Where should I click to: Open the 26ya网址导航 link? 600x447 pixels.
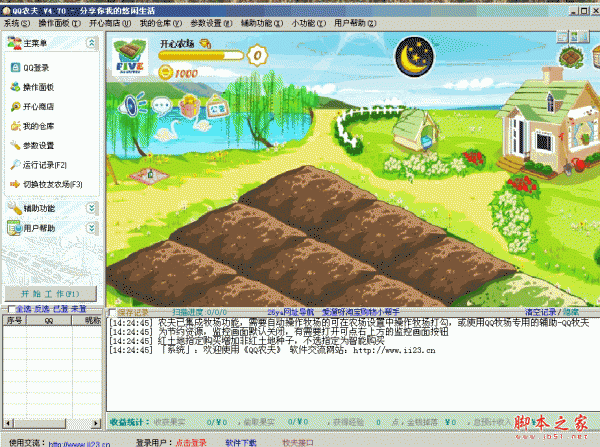click(291, 312)
